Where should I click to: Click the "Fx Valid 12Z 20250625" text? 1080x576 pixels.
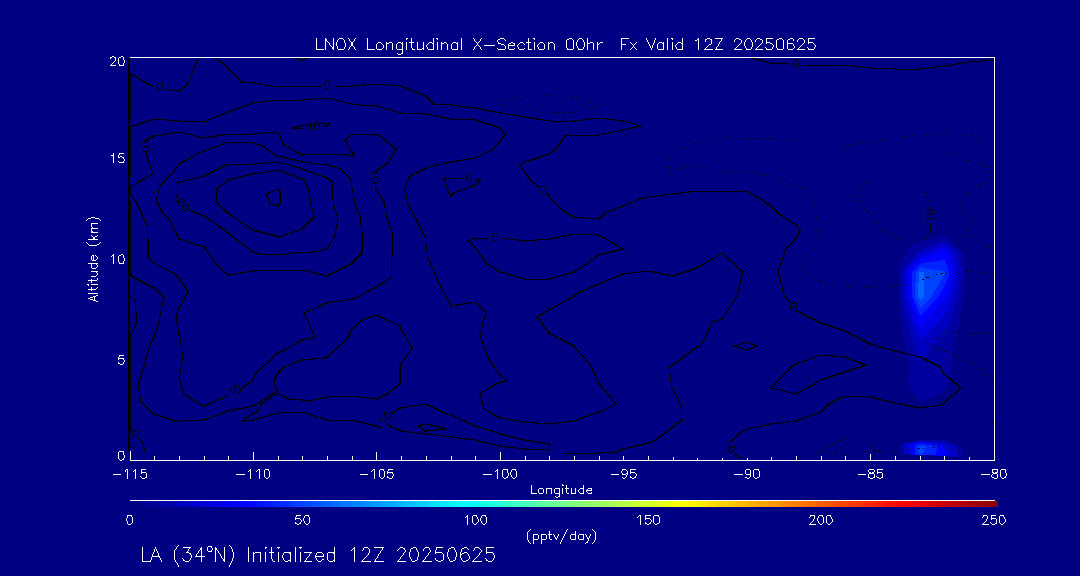click(718, 45)
